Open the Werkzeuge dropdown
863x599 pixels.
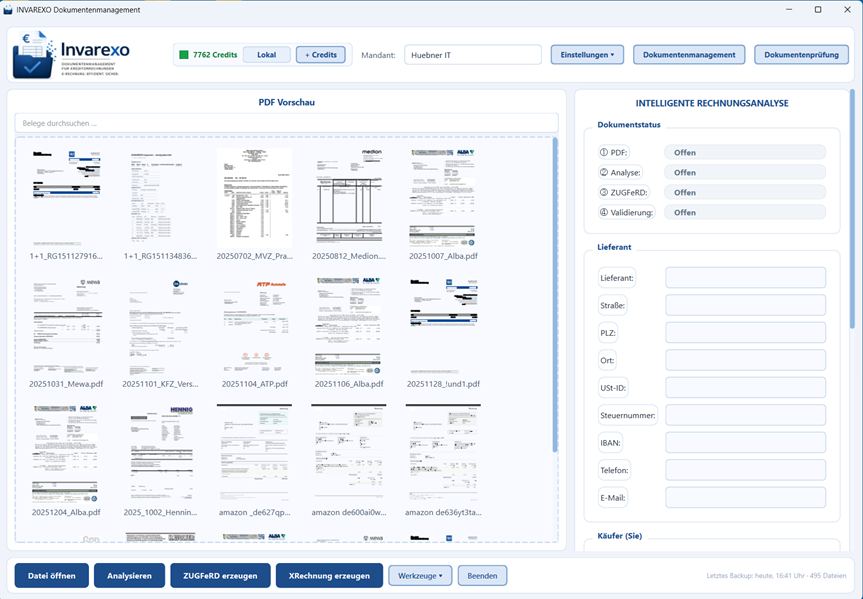pyautogui.click(x=420, y=575)
